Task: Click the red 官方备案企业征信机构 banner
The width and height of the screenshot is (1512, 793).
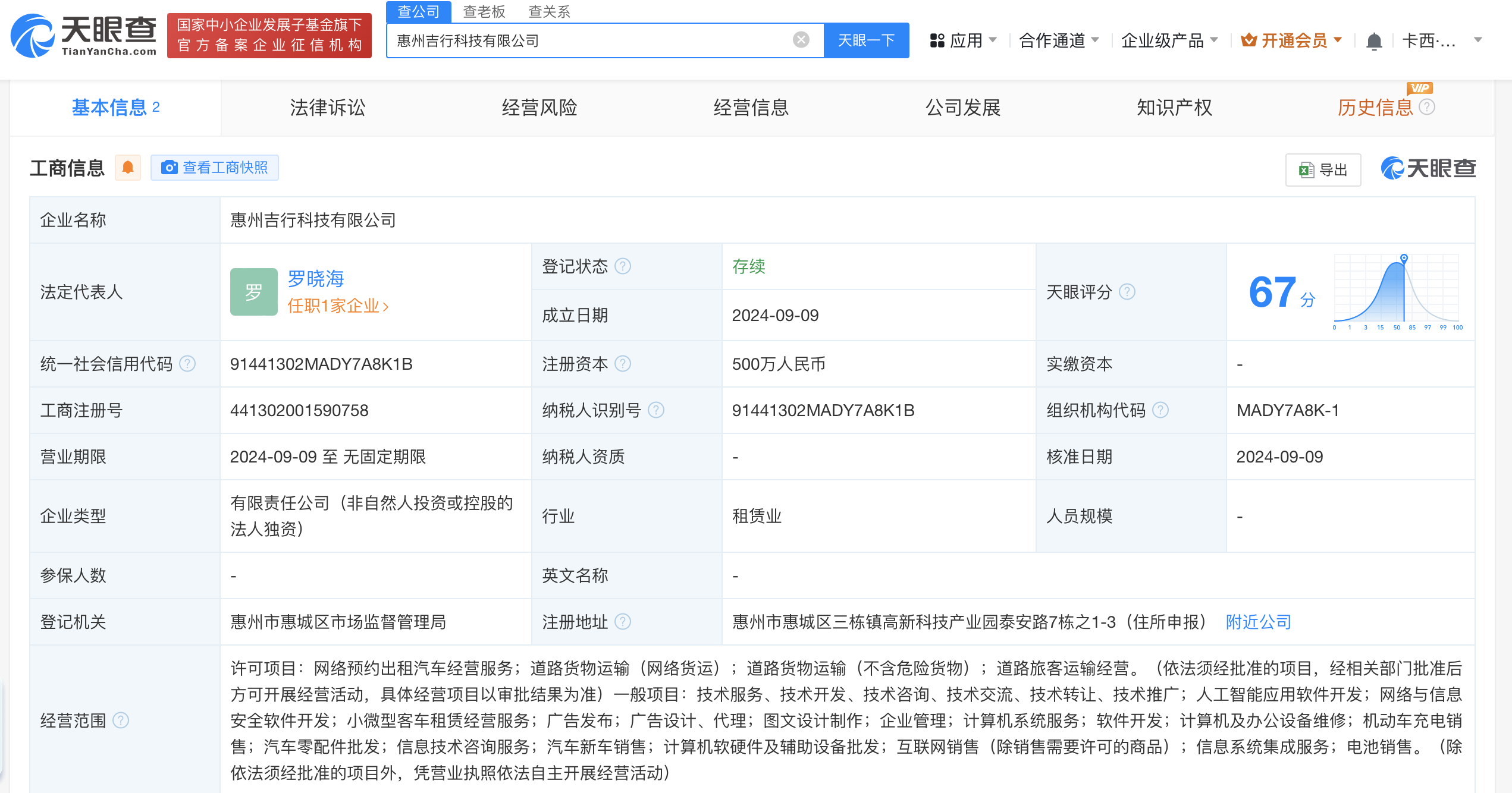Action: (x=269, y=36)
